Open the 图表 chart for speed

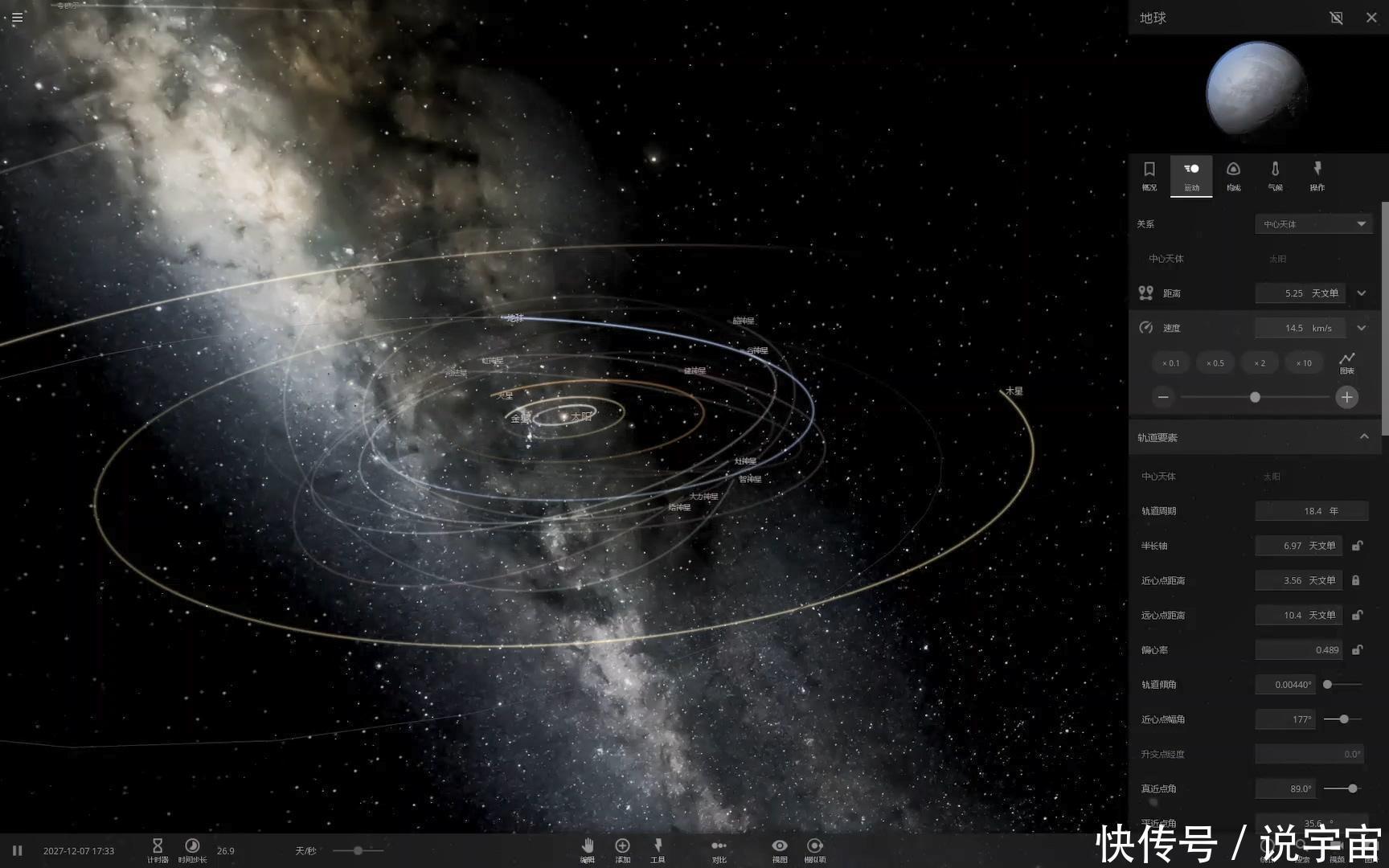coord(1346,359)
